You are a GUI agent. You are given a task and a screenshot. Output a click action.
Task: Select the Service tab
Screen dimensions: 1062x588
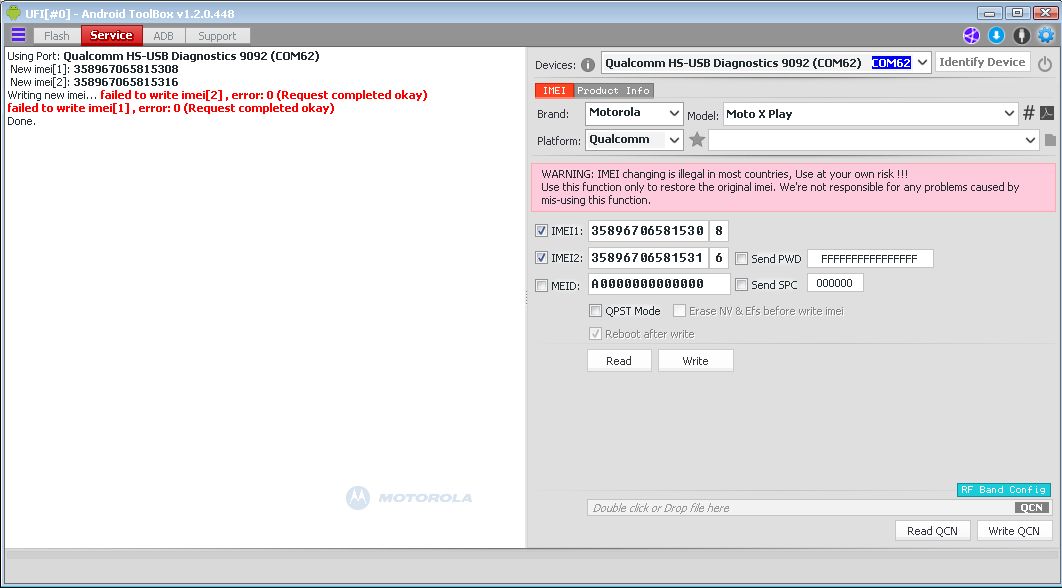tap(111, 35)
